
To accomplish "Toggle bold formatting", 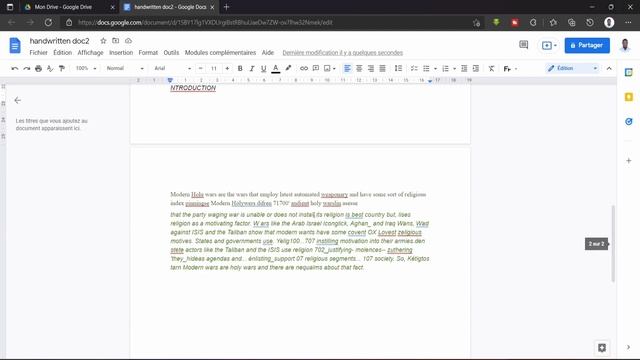I will coord(240,69).
